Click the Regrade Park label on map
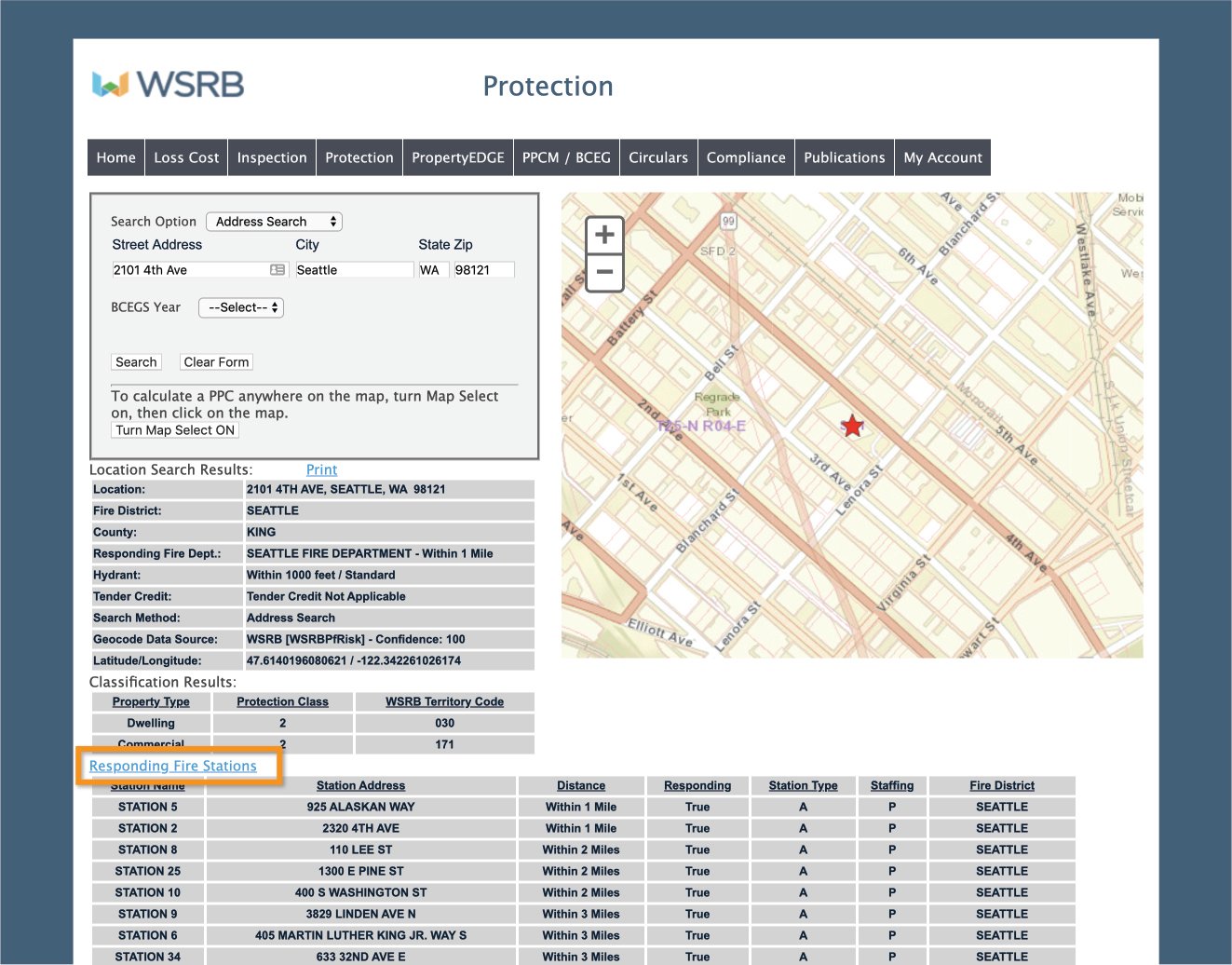This screenshot has height=965, width=1232. (717, 403)
